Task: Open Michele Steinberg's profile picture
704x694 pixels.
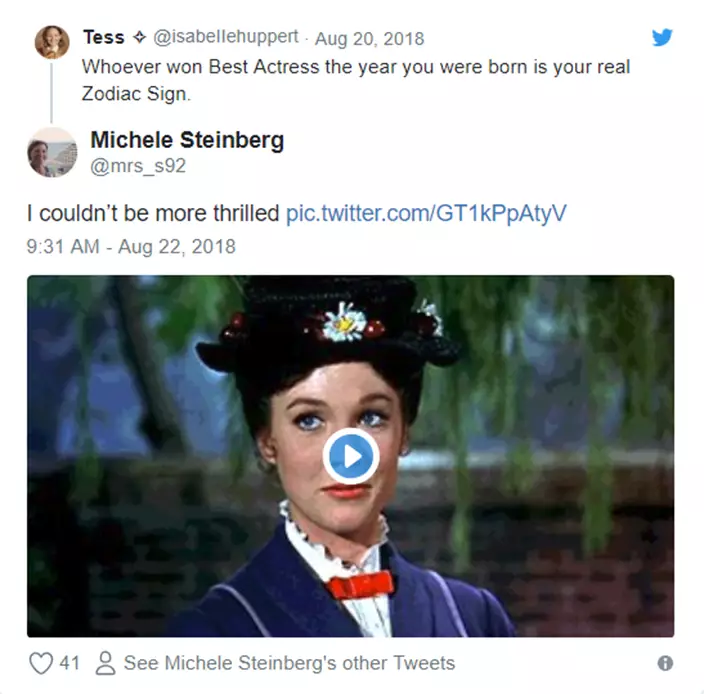Action: [x=52, y=153]
